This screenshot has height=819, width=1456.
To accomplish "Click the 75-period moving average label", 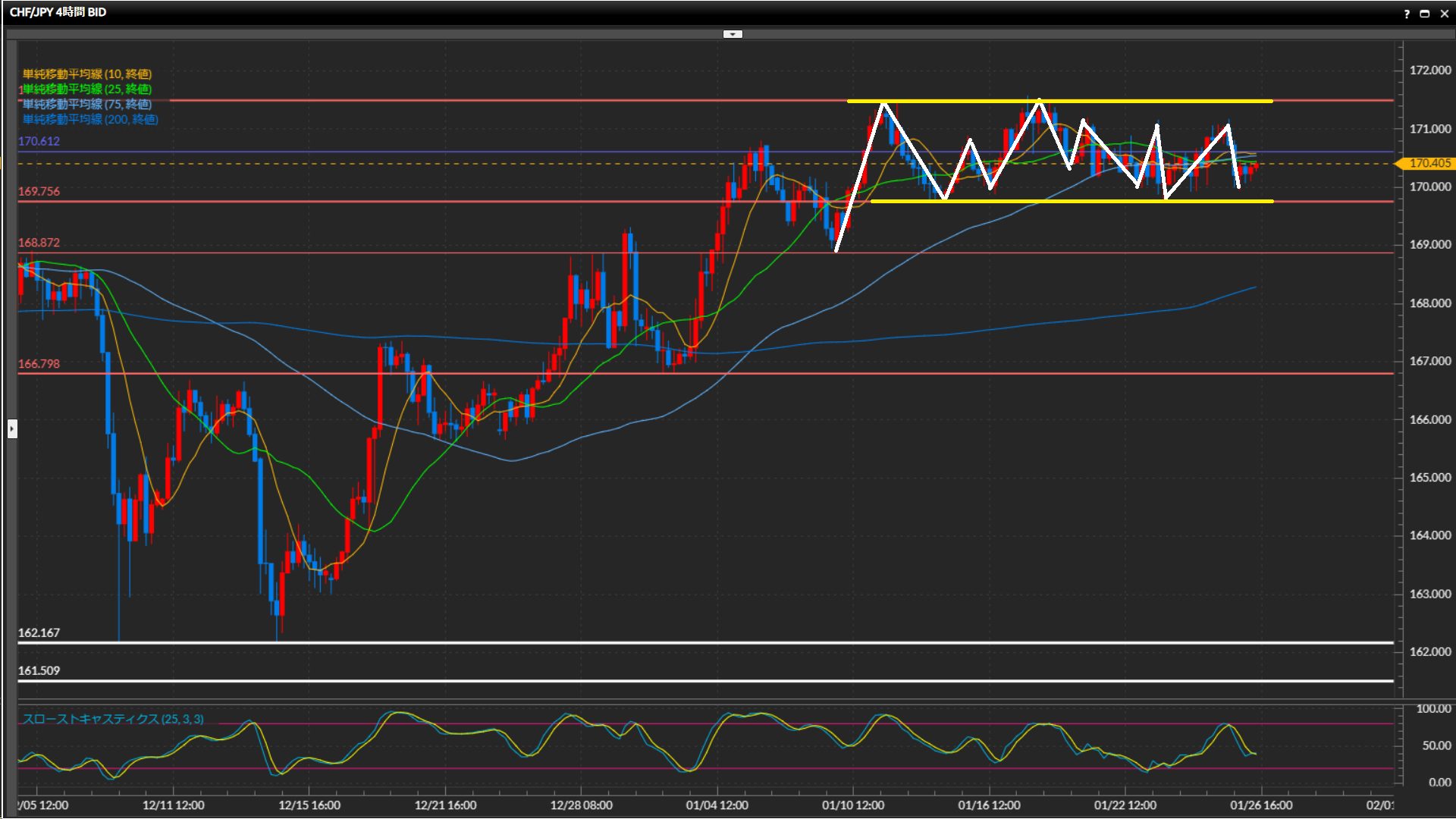I will [87, 104].
